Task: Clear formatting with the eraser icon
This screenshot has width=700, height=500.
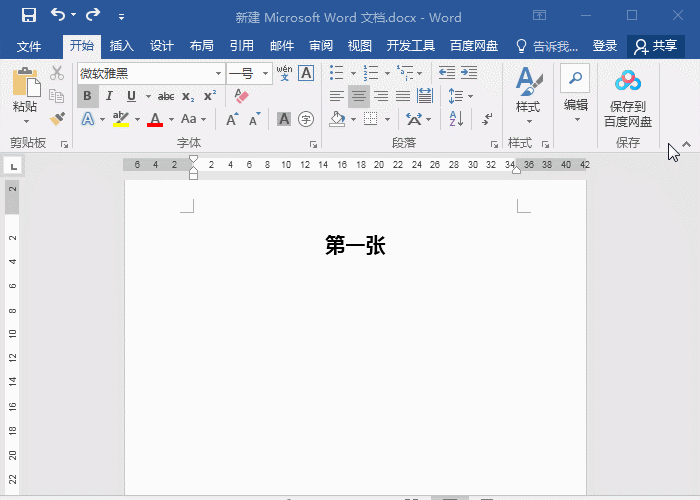Action: 241,96
